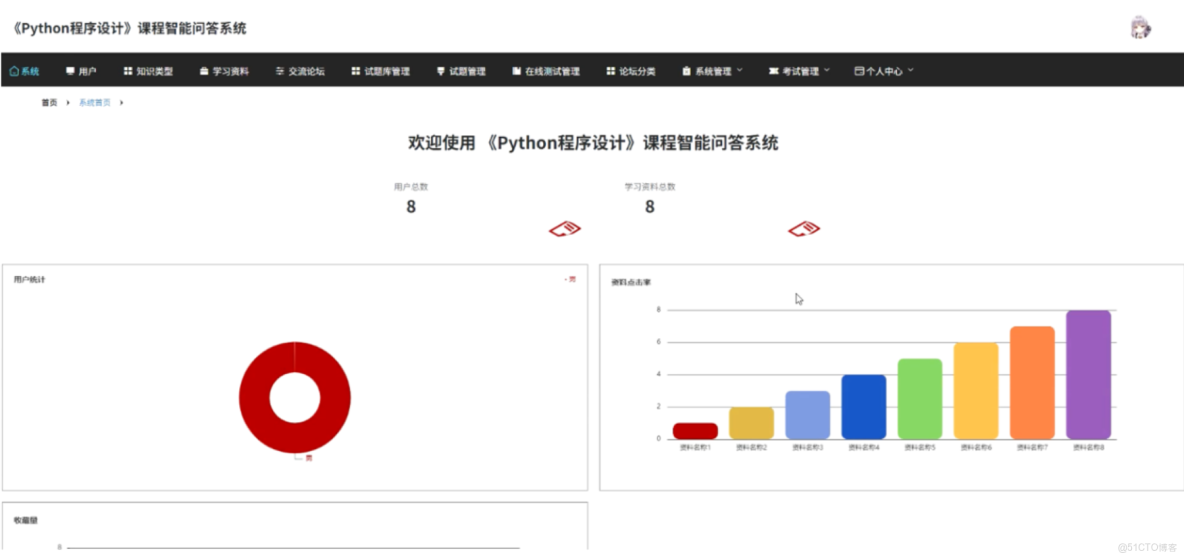Click the 用户总数 label
Screen dimensions: 1184x559
(x=411, y=187)
